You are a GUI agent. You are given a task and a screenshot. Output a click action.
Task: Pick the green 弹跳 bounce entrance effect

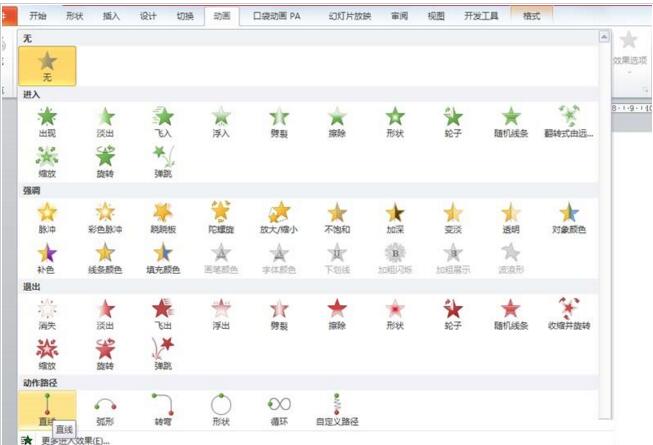point(163,162)
